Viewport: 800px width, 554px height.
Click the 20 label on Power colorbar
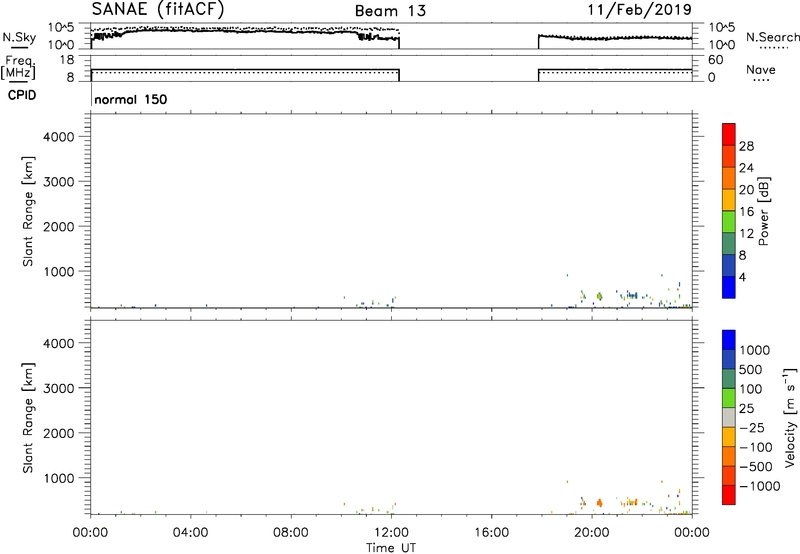746,190
